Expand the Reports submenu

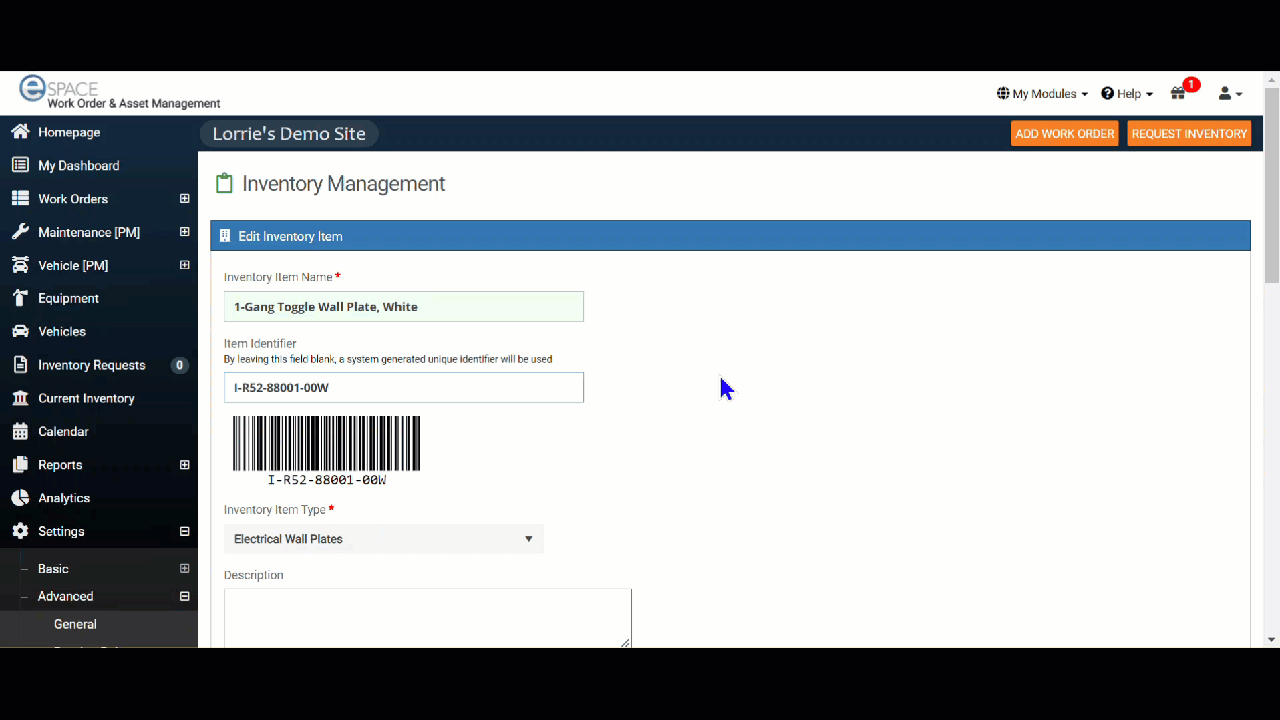point(184,465)
